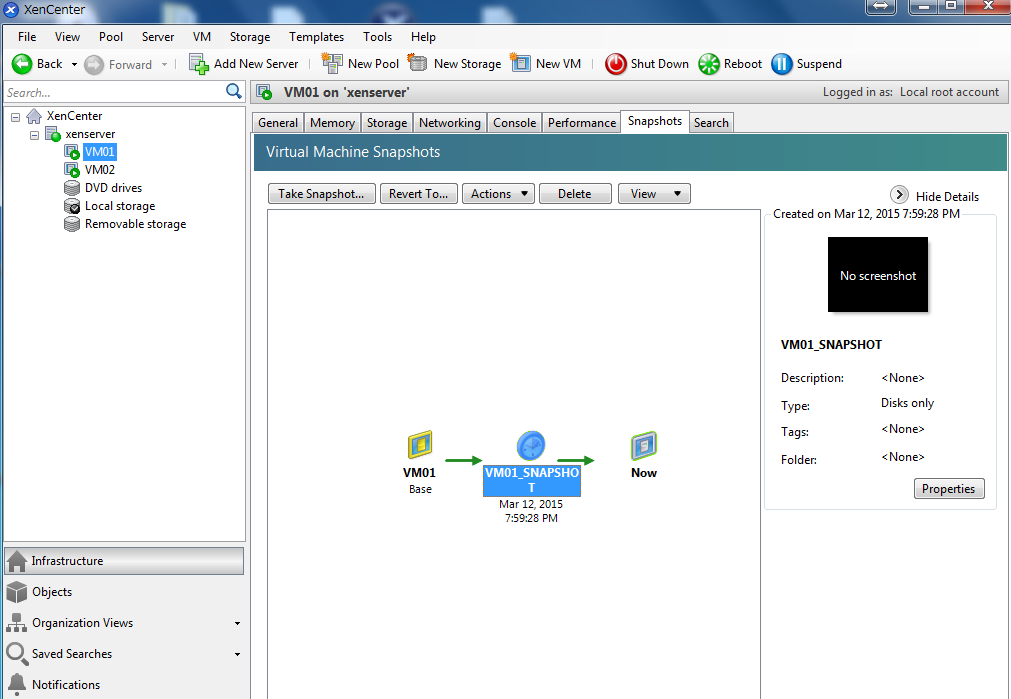
Task: Switch to the Console tab
Action: pyautogui.click(x=515, y=123)
